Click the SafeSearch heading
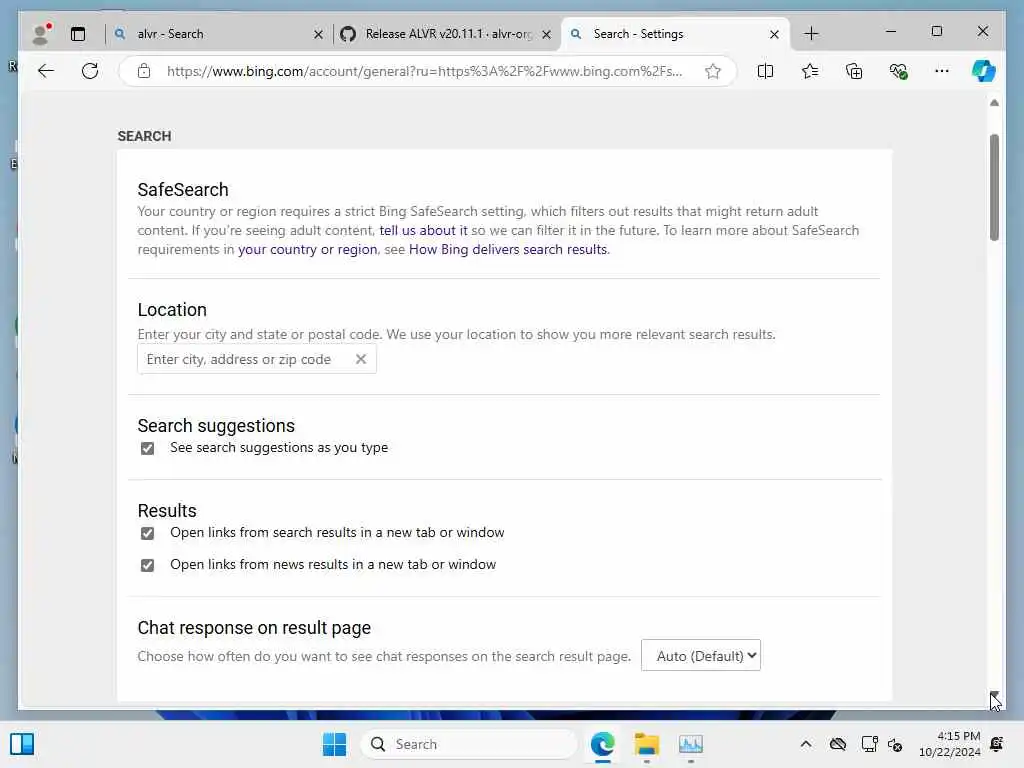The height and width of the screenshot is (768, 1024). pos(183,190)
